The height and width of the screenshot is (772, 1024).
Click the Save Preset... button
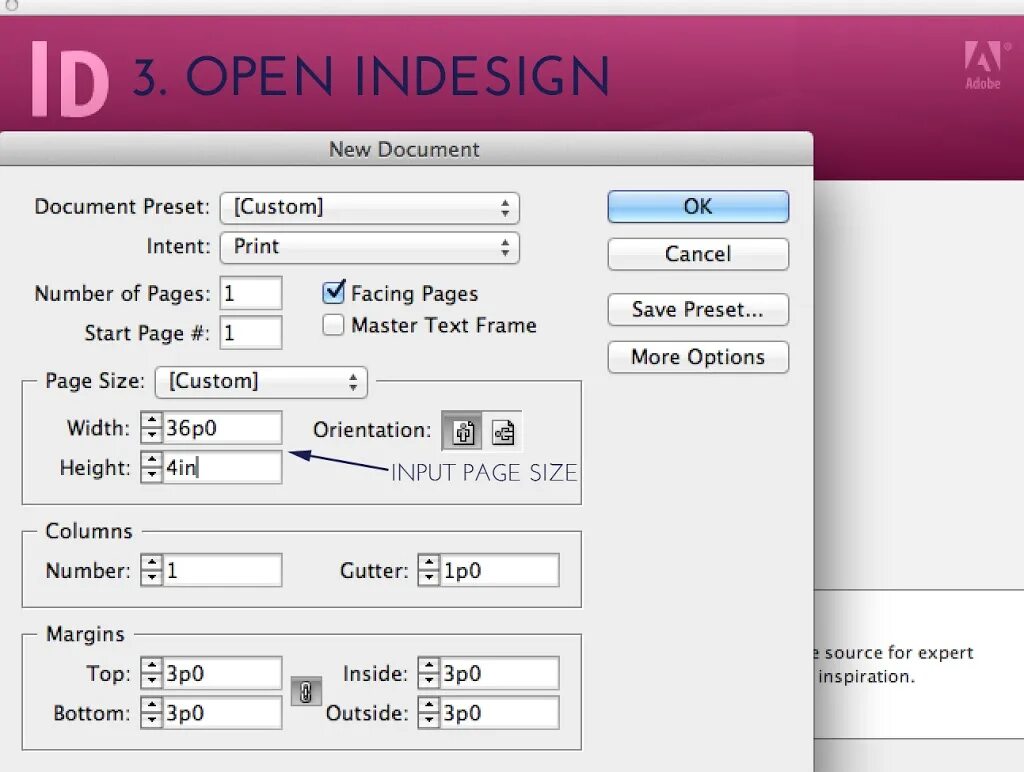[698, 310]
